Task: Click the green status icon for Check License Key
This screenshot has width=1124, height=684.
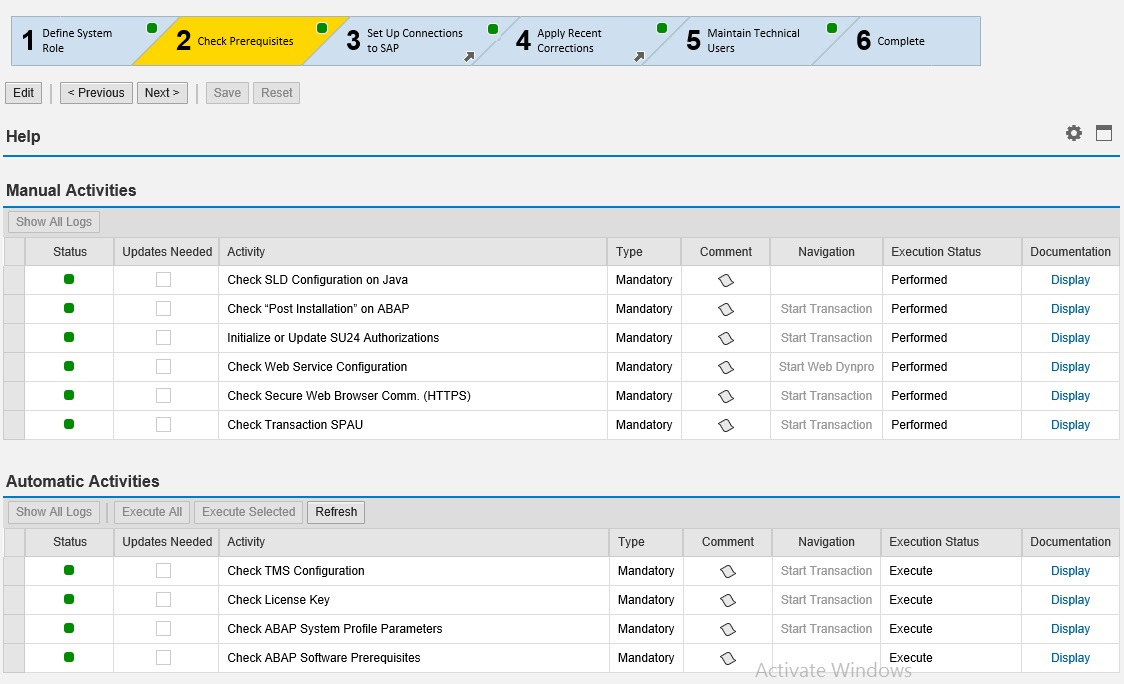Action: click(69, 599)
